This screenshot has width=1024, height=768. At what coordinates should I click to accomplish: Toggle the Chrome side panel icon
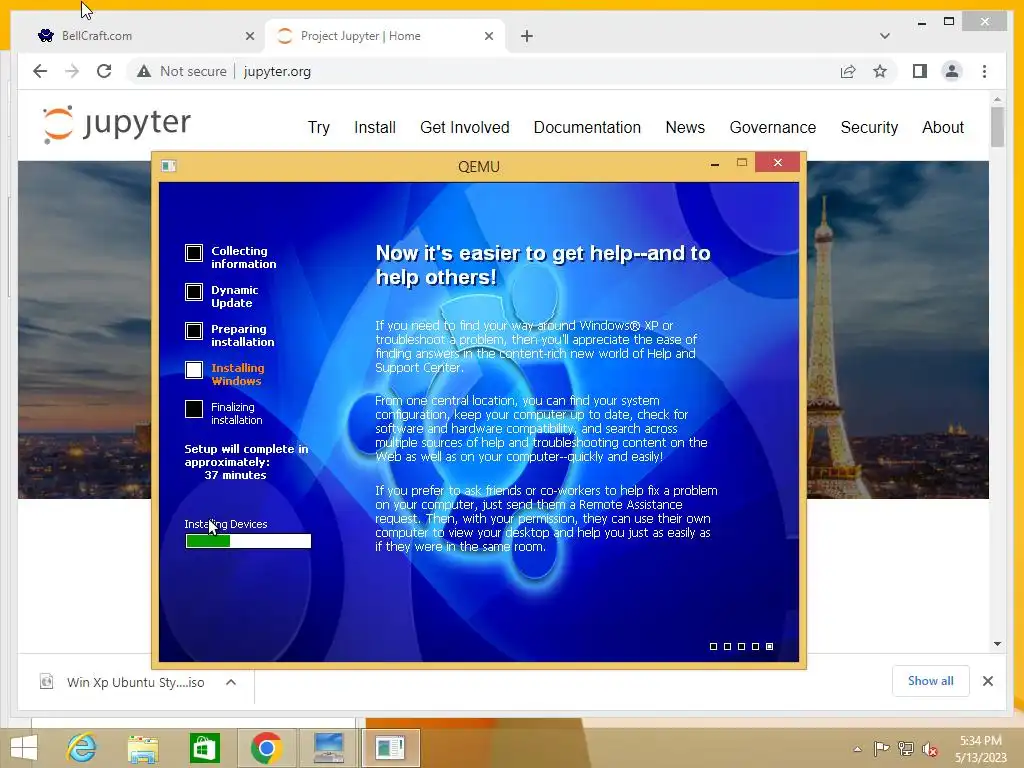pos(920,71)
